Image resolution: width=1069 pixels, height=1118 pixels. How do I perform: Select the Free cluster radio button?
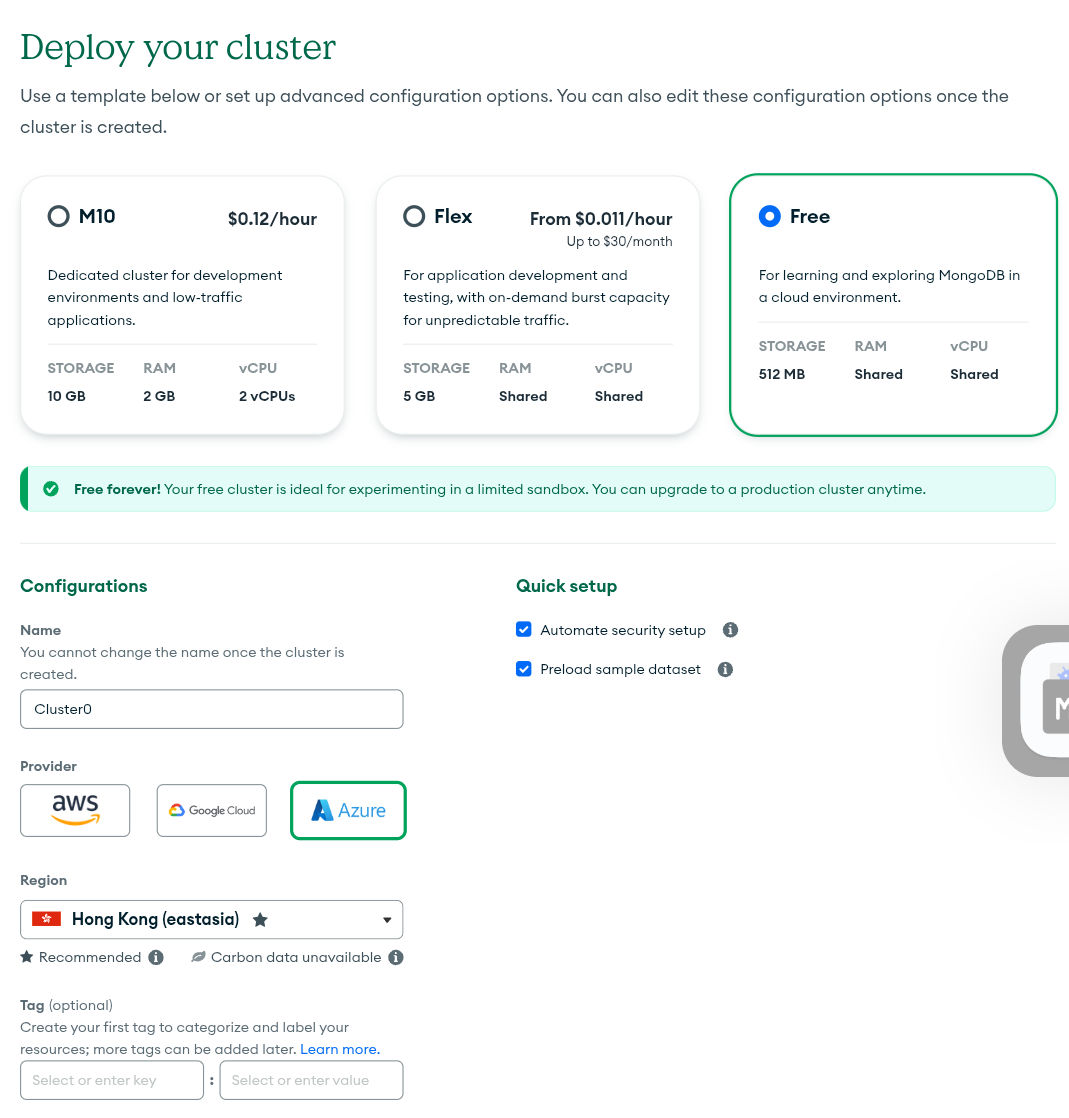[x=769, y=216]
